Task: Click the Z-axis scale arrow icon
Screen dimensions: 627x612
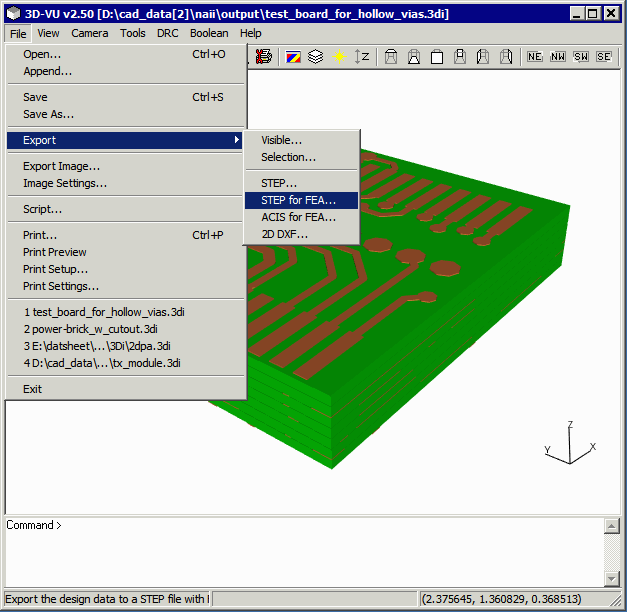Action: (362, 57)
